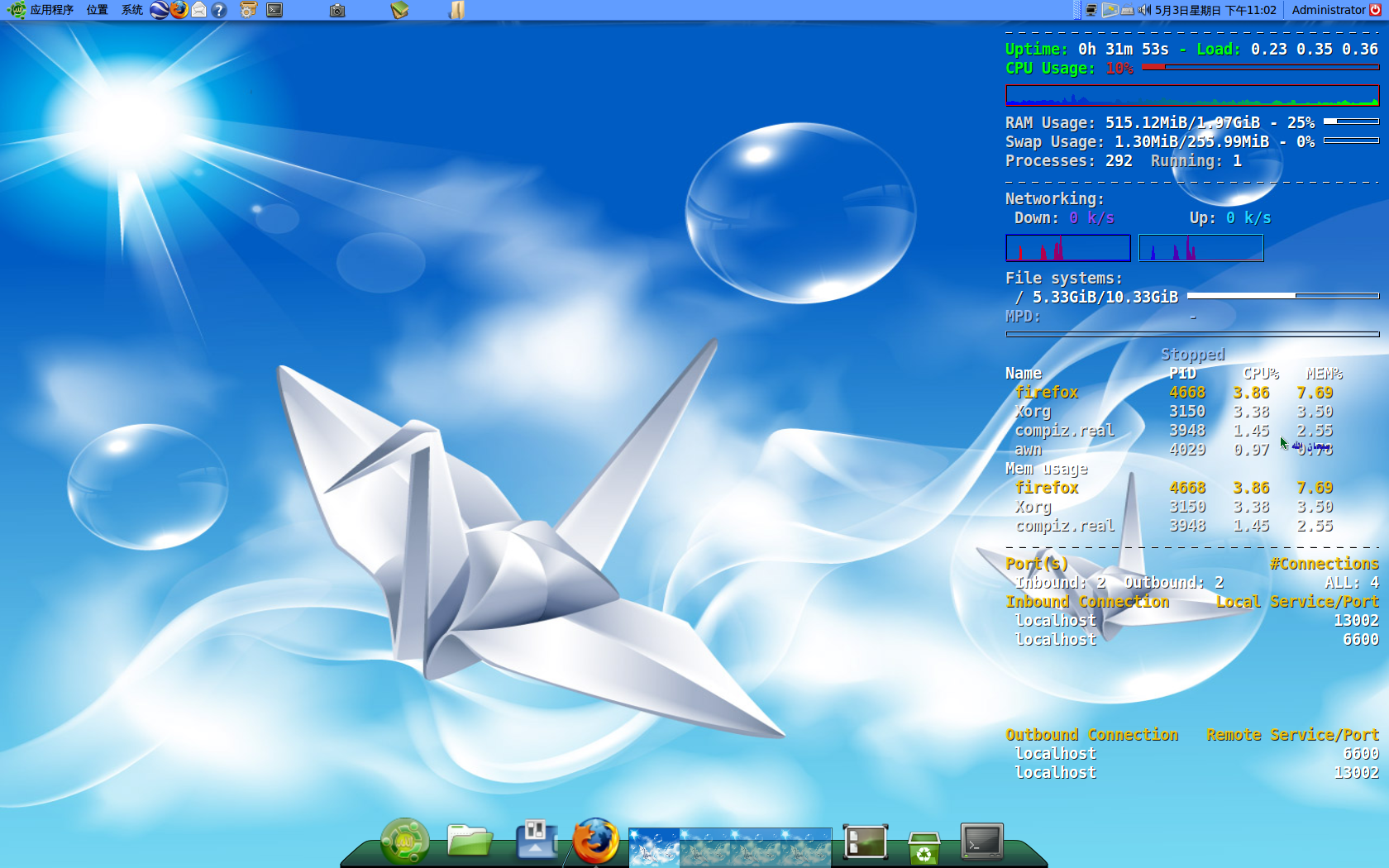Open the green books launcher

(x=399, y=10)
